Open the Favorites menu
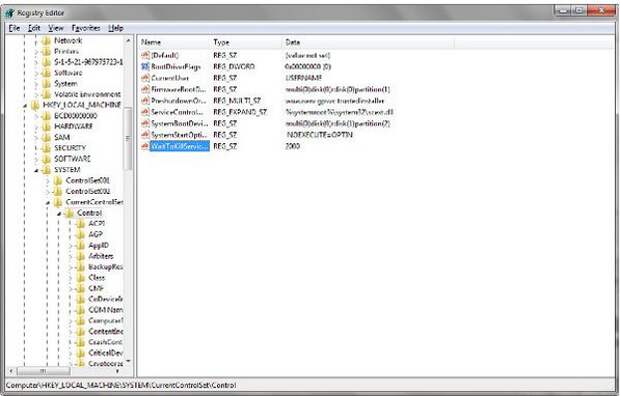 tap(86, 28)
